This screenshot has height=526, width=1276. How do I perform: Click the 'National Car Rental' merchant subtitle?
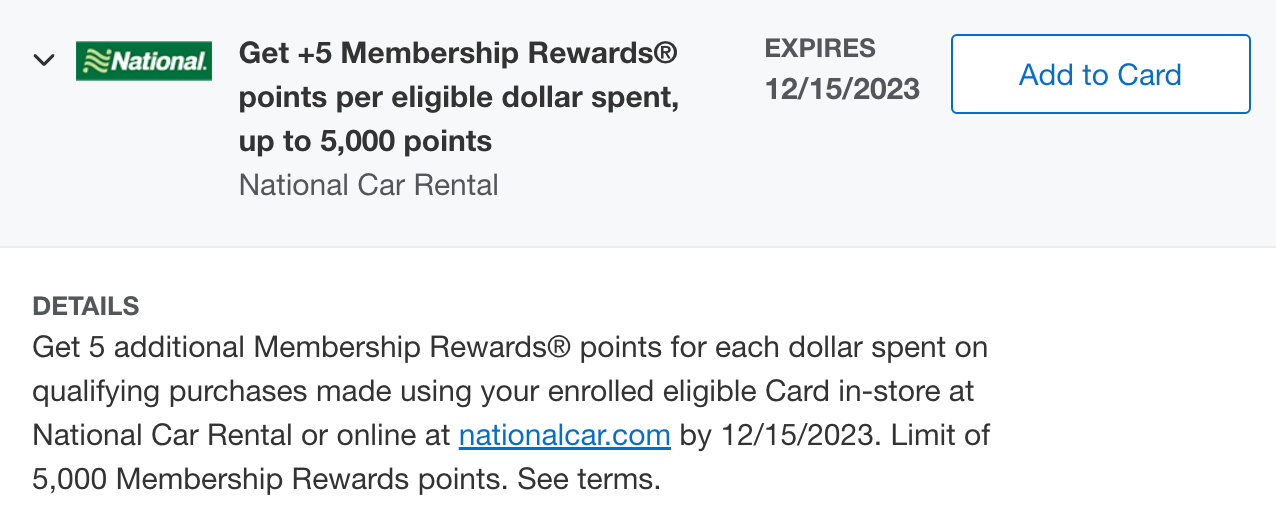[368, 185]
